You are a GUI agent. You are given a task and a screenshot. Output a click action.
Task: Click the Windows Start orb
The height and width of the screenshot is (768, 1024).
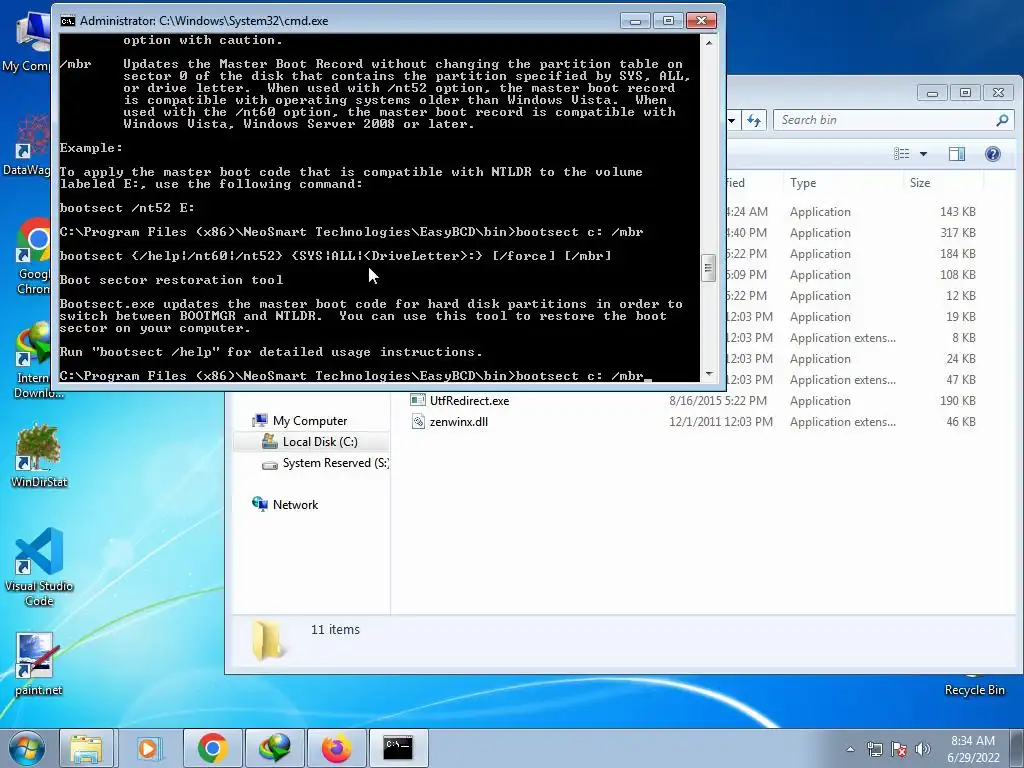27,748
